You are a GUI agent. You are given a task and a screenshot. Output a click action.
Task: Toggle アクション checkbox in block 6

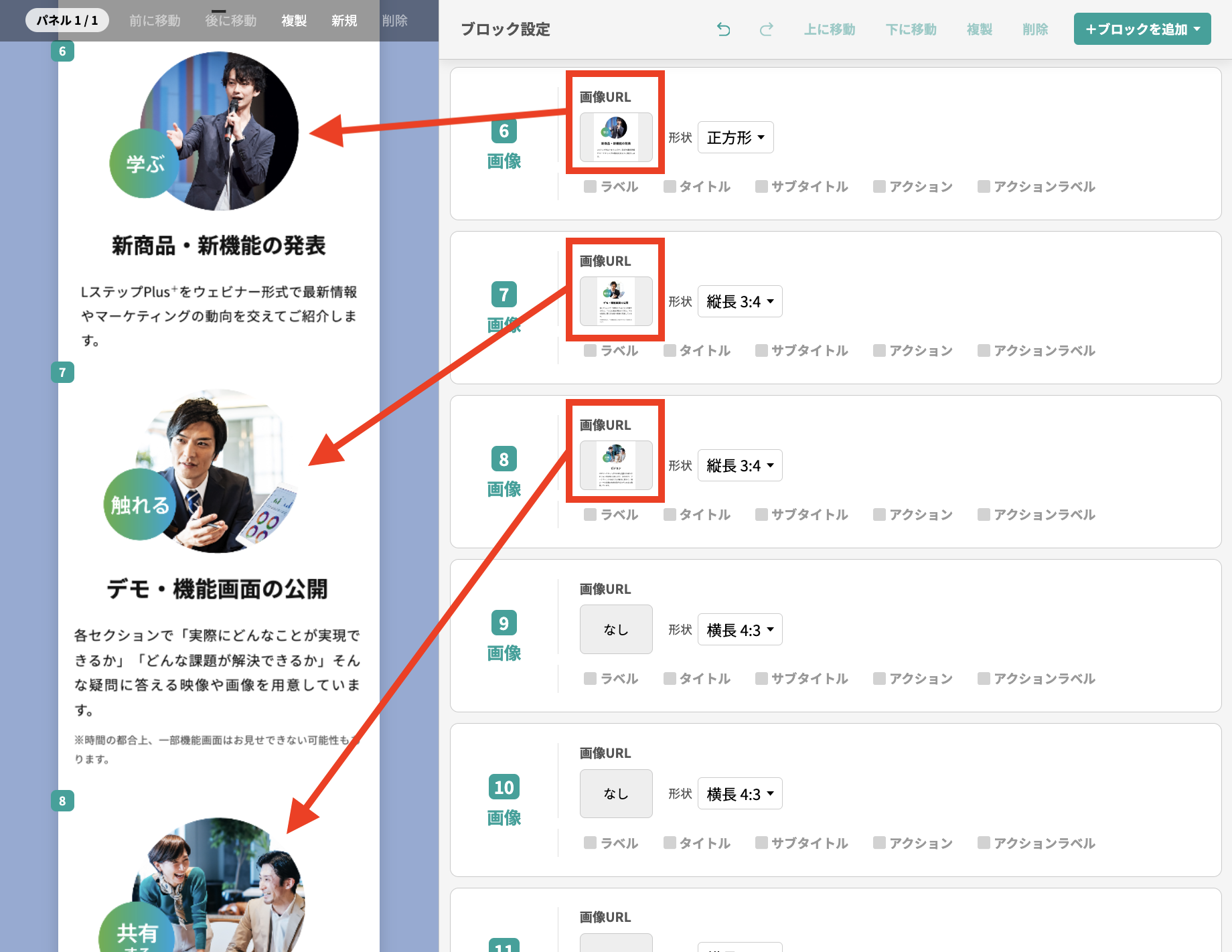tap(879, 186)
